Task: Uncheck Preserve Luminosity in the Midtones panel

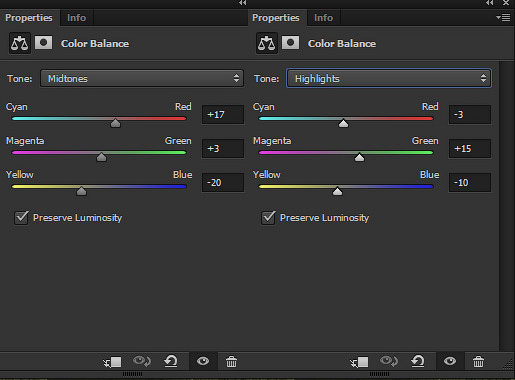Action: click(x=21, y=218)
